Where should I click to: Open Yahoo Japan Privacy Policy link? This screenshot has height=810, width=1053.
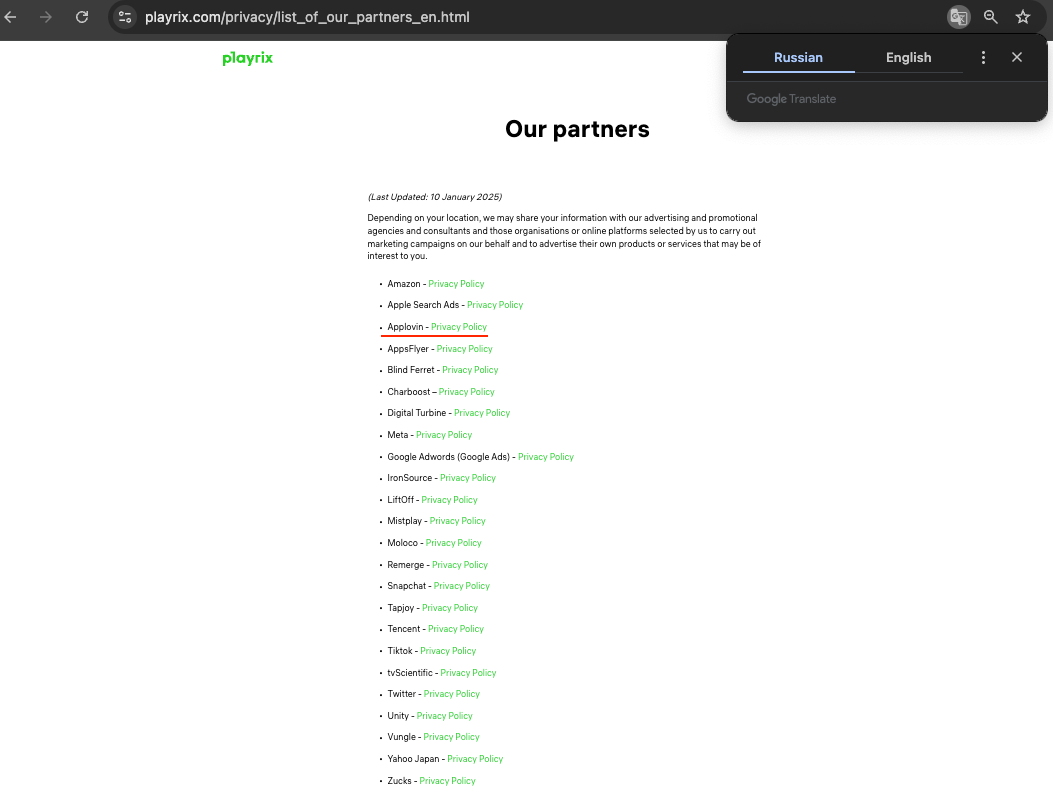(x=475, y=759)
